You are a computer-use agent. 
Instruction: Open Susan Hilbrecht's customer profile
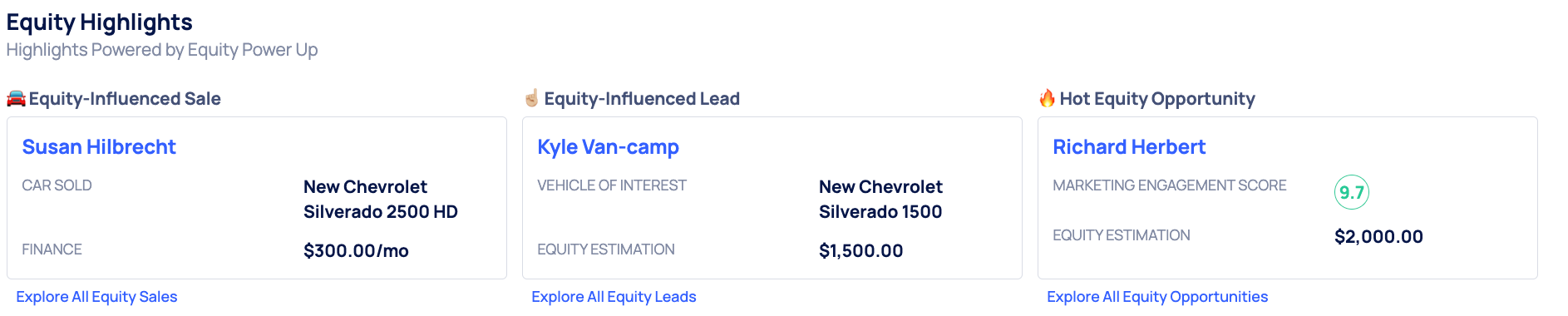(x=99, y=147)
